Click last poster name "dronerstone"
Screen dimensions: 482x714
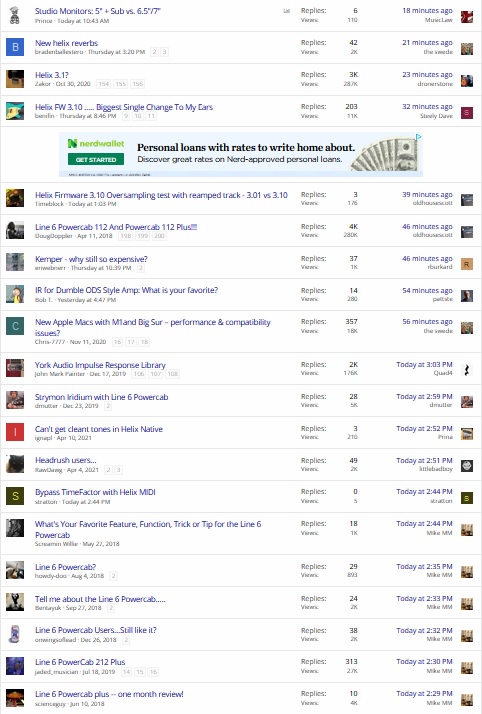[435, 84]
